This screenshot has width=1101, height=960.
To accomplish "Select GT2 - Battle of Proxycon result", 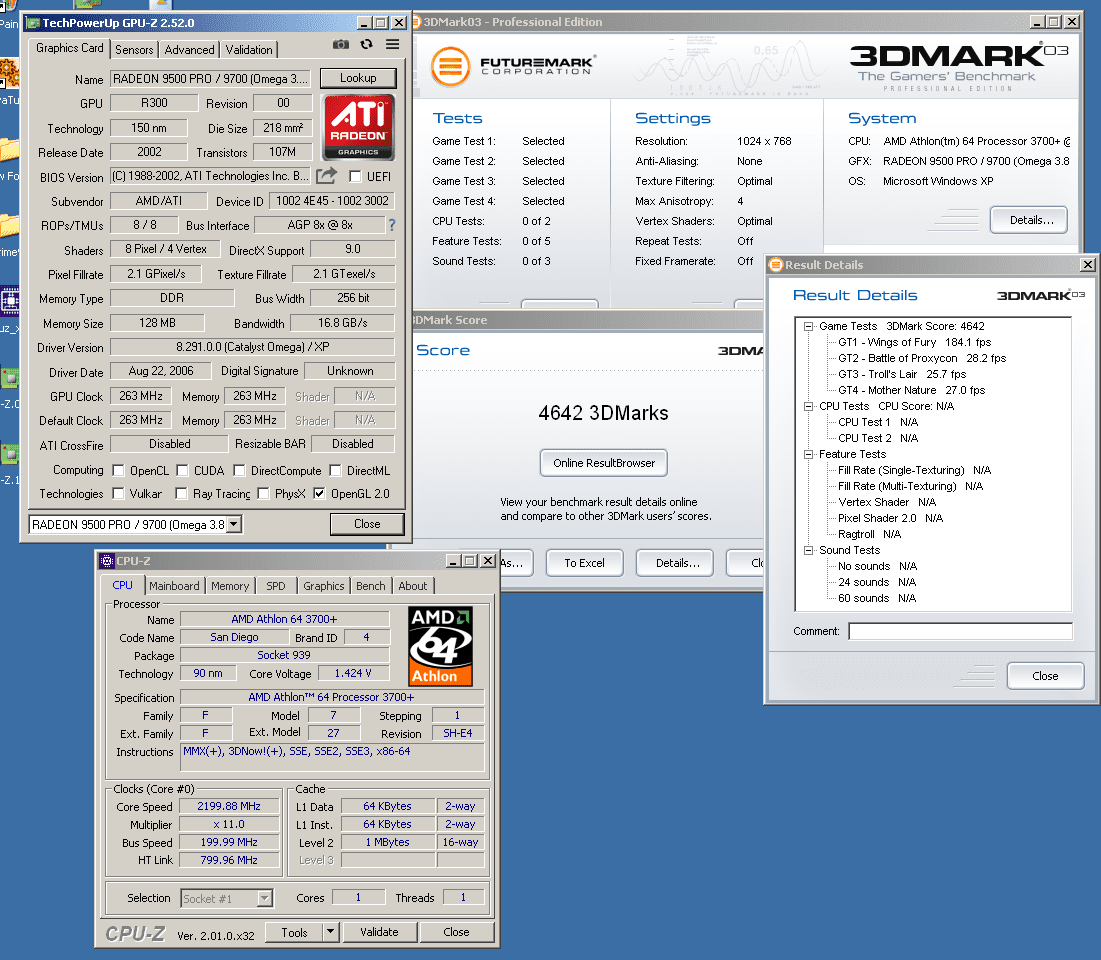I will [x=922, y=358].
